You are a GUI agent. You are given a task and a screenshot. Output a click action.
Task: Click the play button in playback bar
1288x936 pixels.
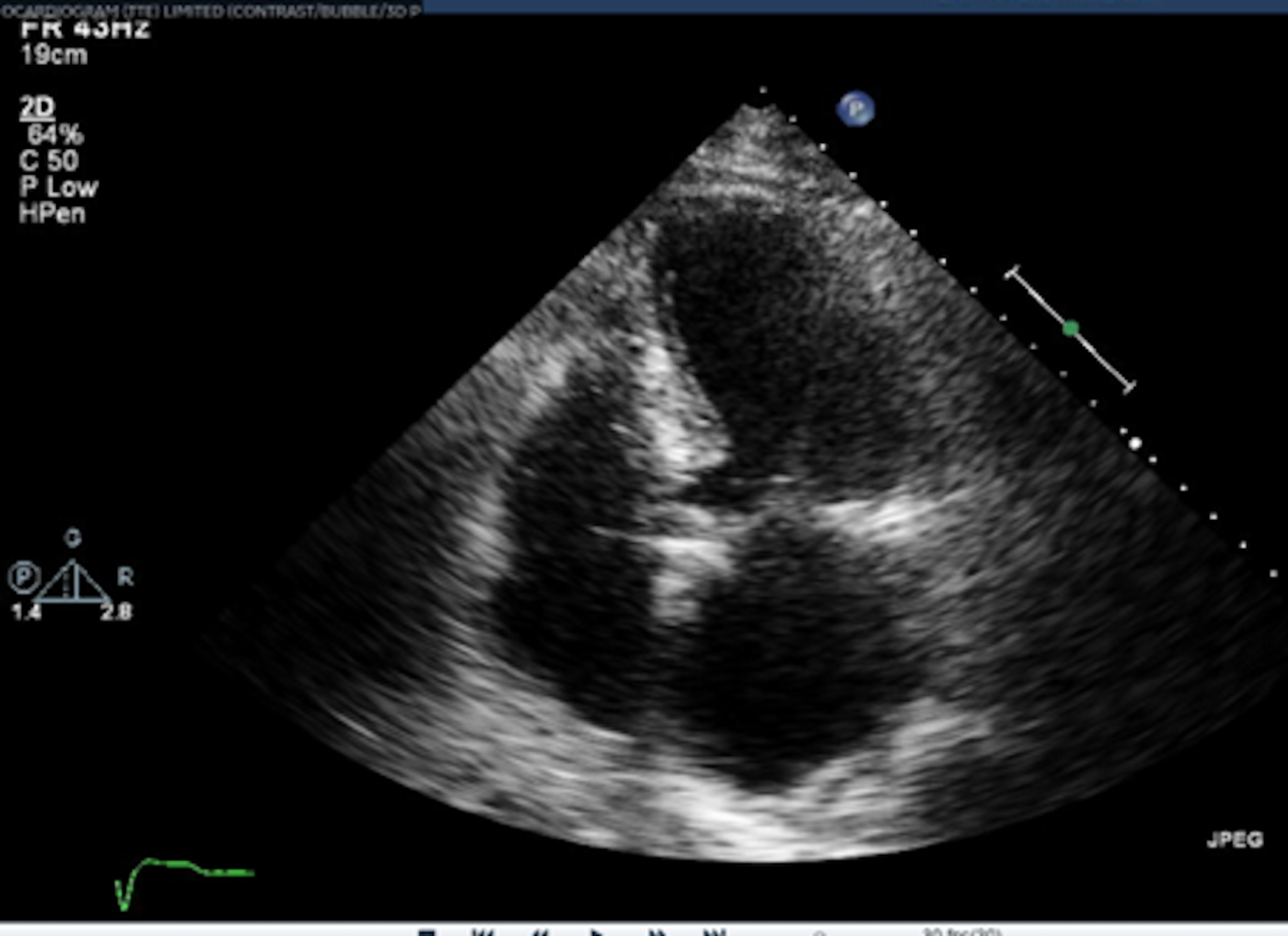pos(597,933)
